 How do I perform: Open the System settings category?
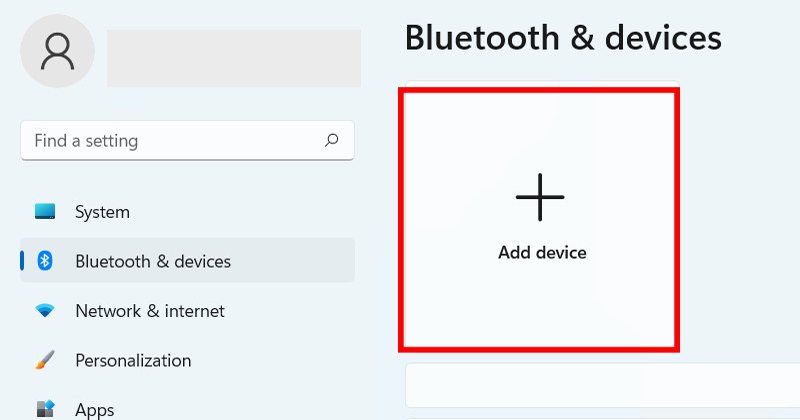(102, 212)
